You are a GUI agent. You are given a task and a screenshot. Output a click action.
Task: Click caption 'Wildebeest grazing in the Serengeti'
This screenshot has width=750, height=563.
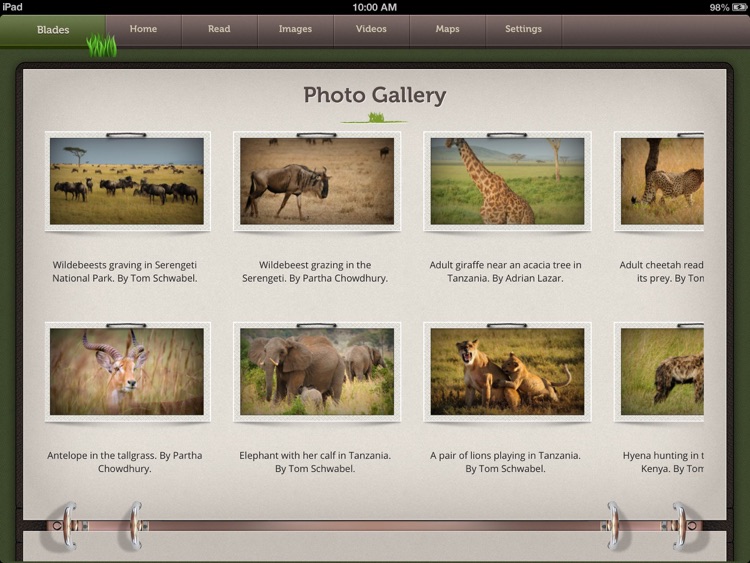(315, 271)
